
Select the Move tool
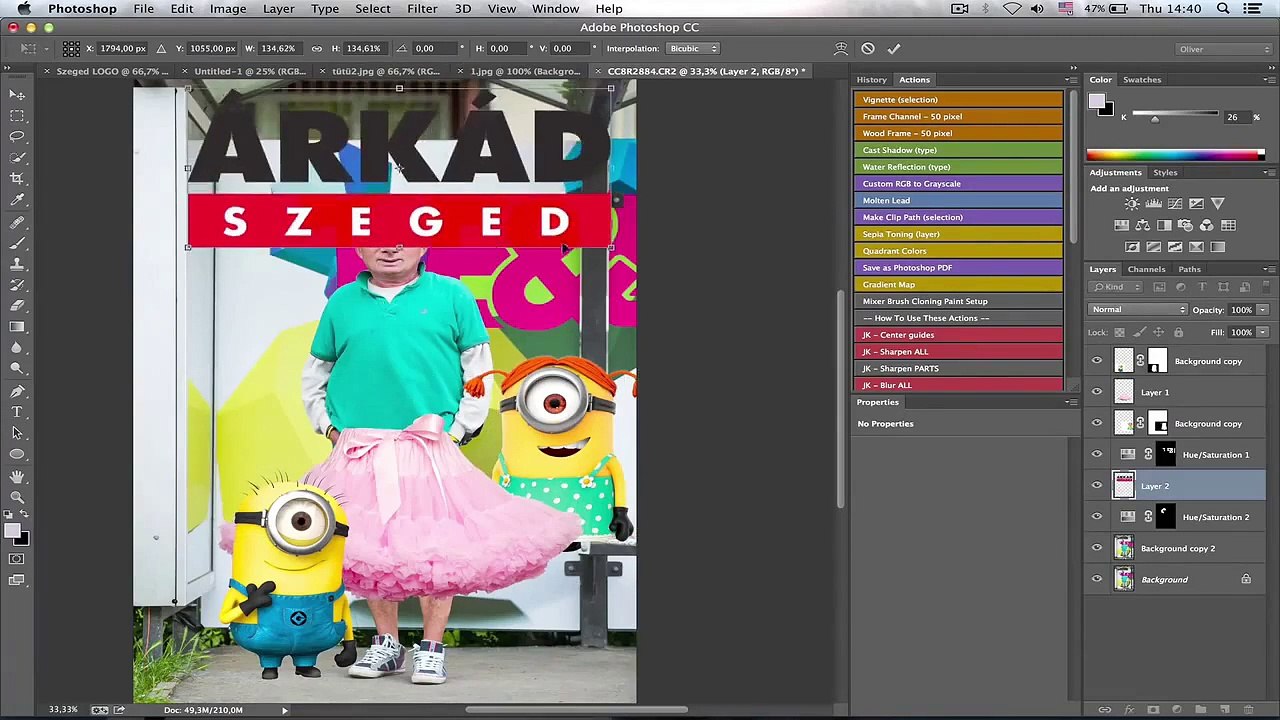click(17, 94)
